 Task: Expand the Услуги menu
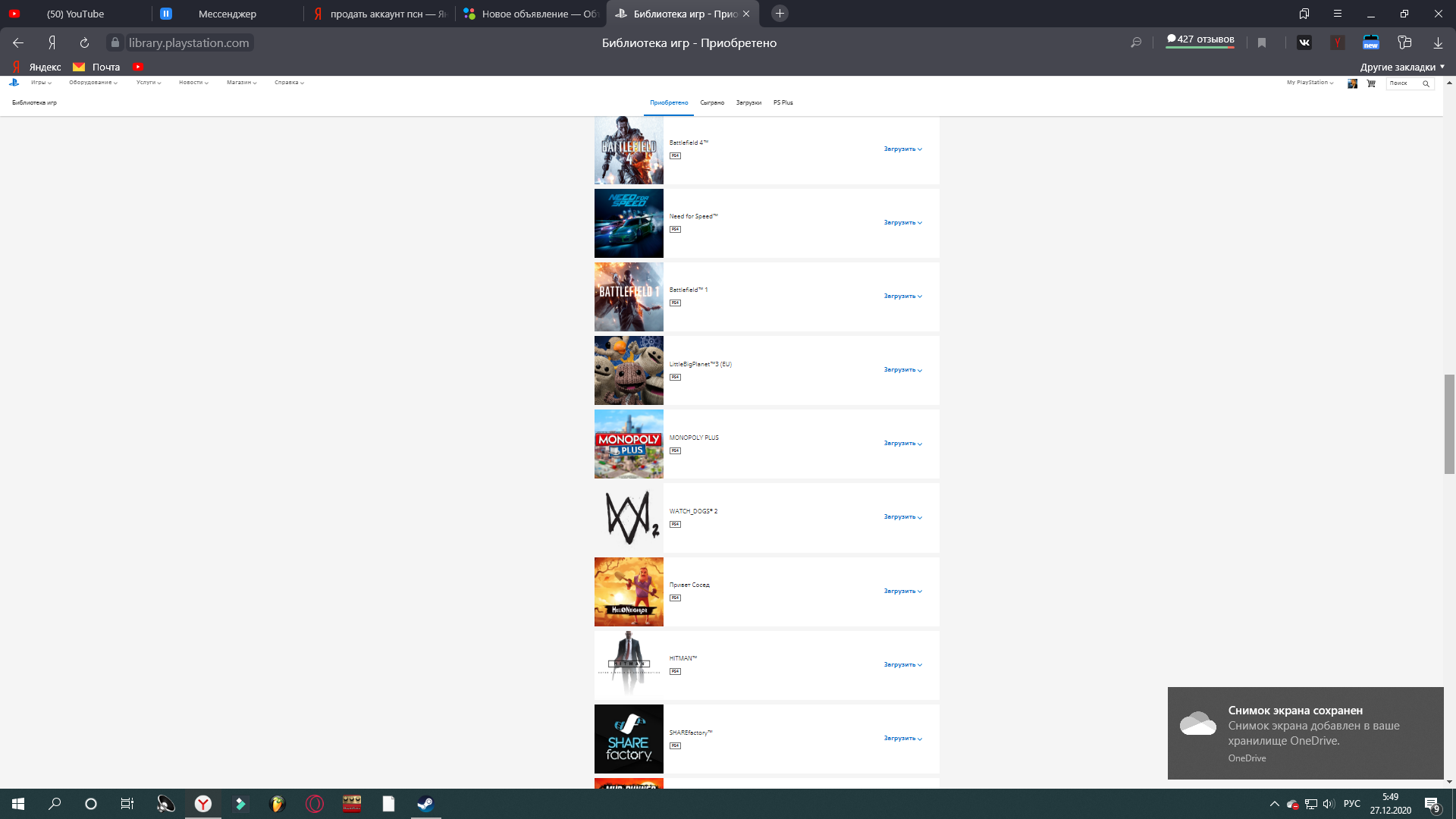[x=149, y=83]
